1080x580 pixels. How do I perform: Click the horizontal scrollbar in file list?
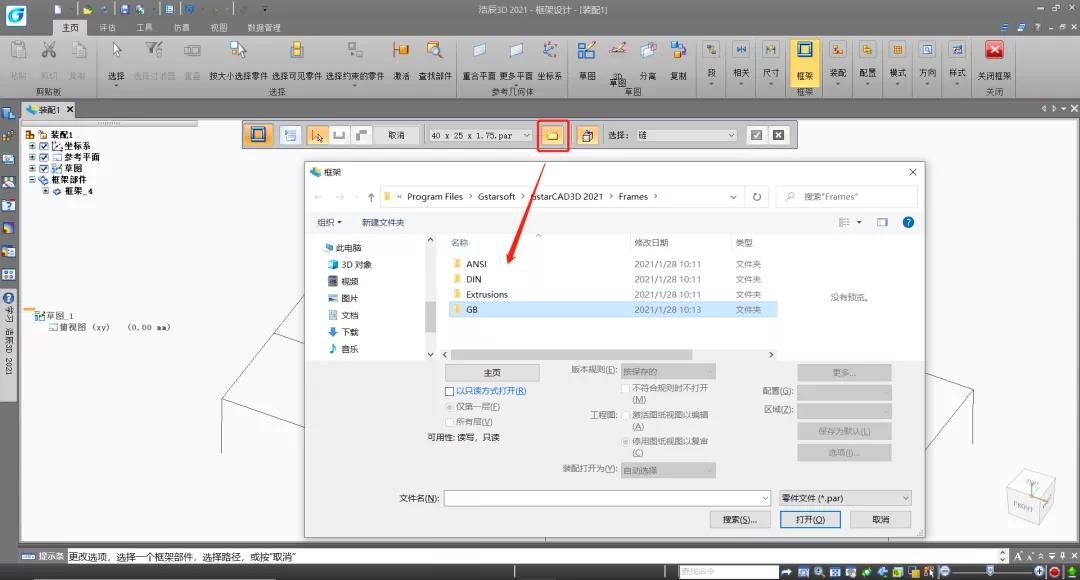tap(571, 355)
